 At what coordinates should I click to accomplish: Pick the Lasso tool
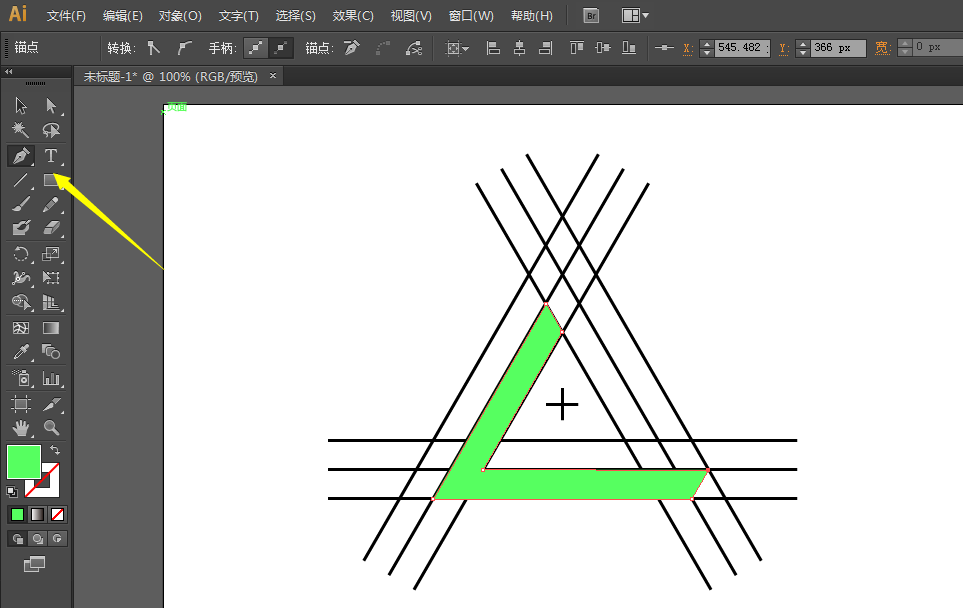coord(51,130)
